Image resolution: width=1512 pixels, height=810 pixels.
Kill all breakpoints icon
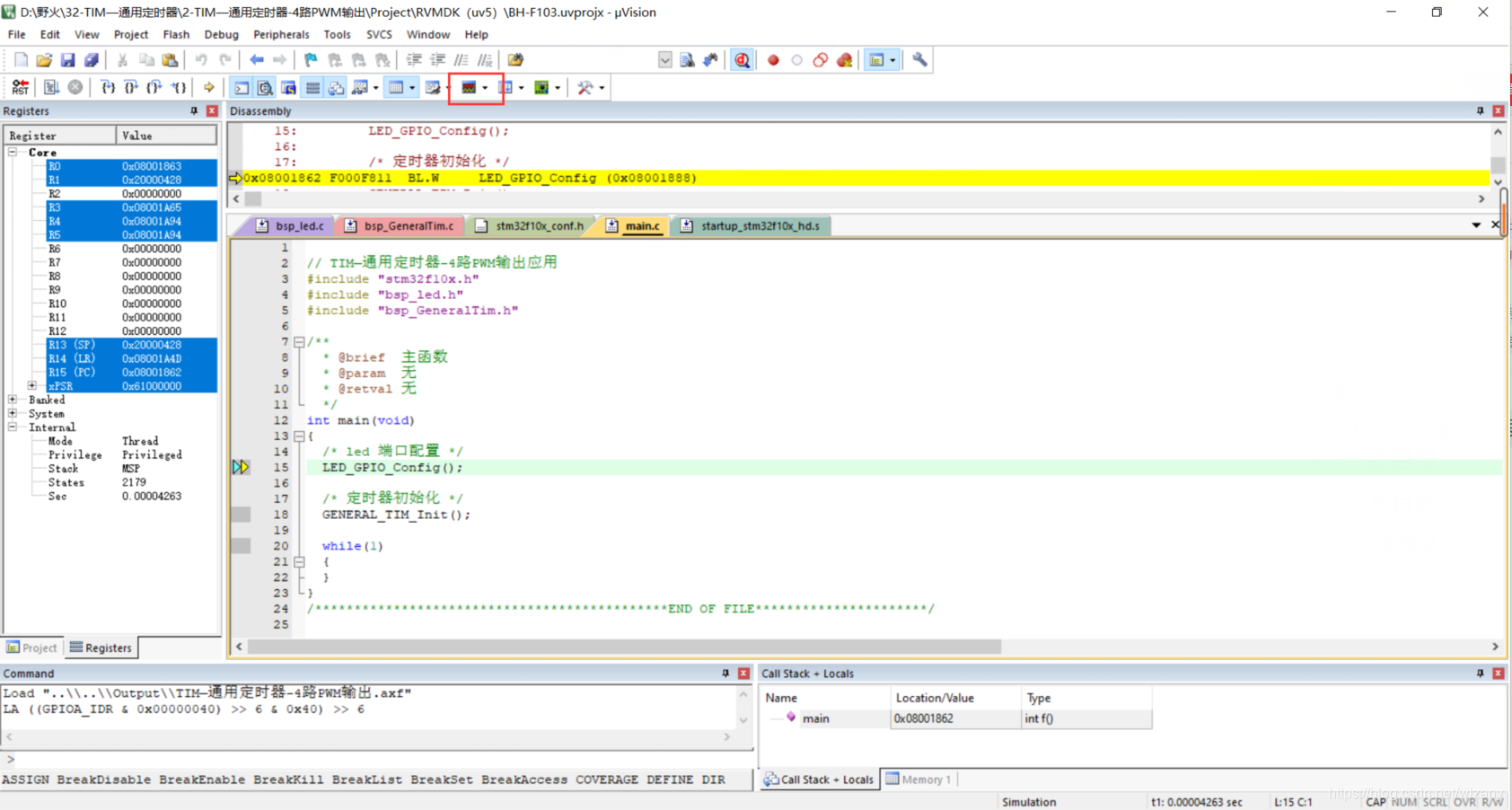(845, 60)
